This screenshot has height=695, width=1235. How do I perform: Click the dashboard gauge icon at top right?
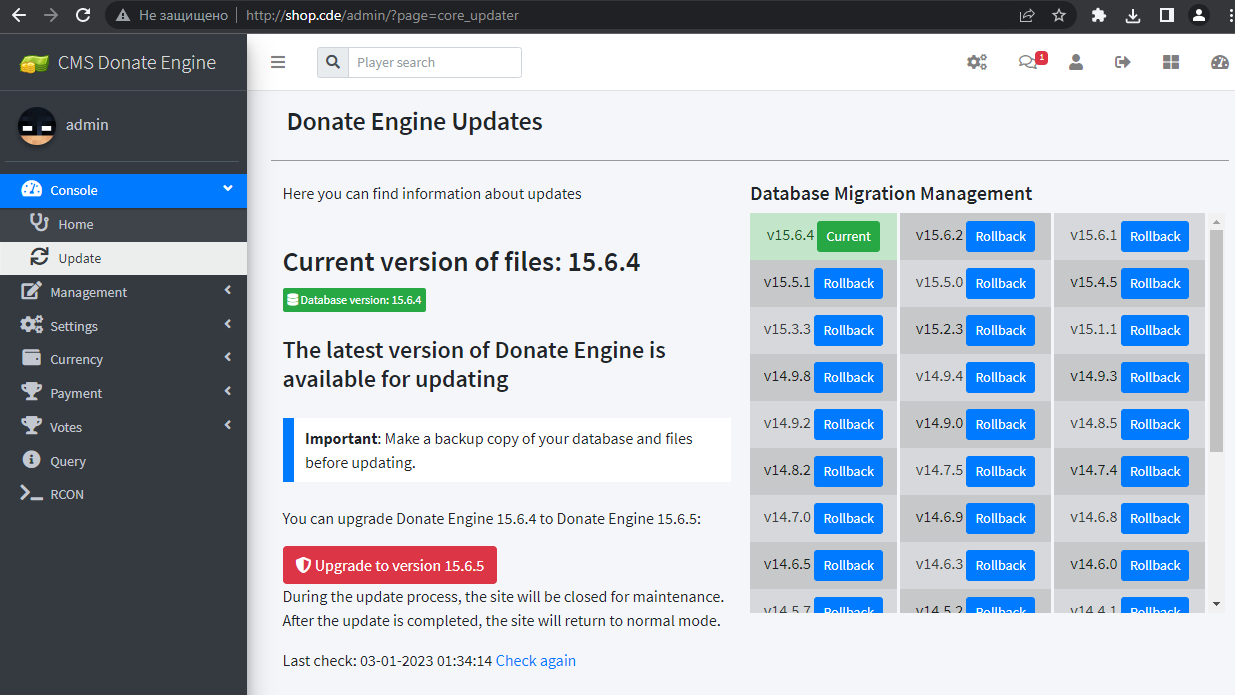1219,62
